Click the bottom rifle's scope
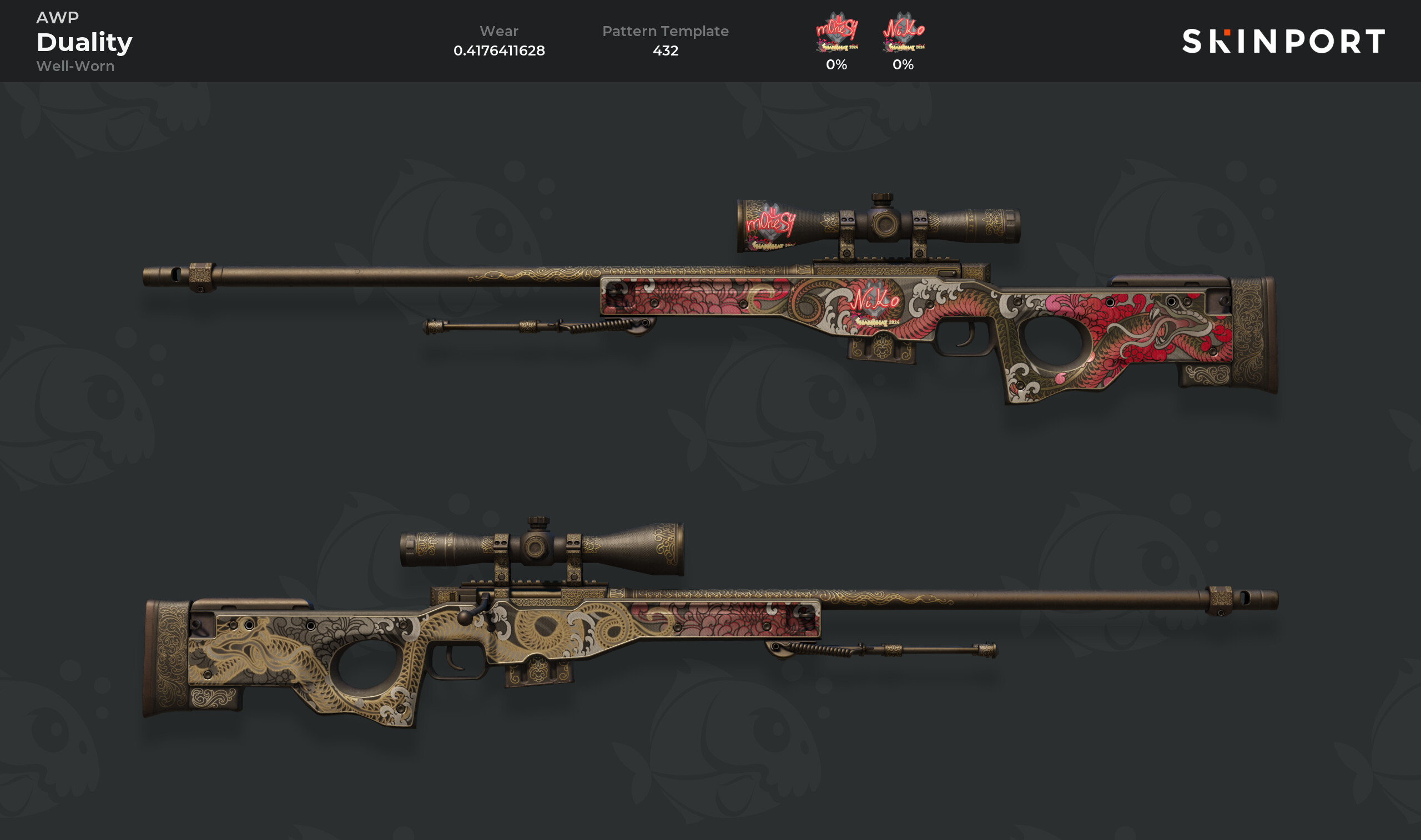The width and height of the screenshot is (1421, 840). pyautogui.click(x=542, y=548)
